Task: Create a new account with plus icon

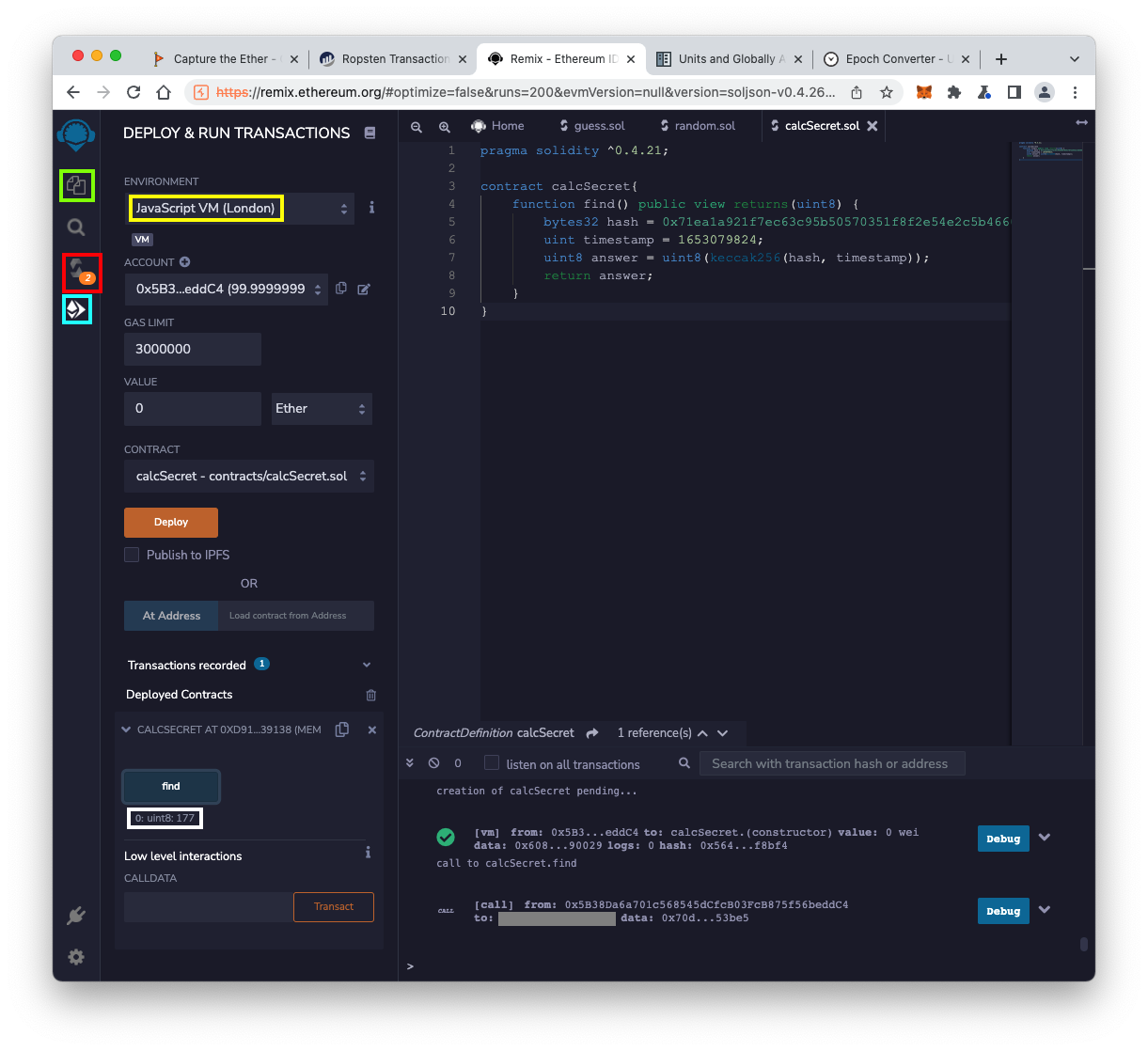Action: (185, 262)
